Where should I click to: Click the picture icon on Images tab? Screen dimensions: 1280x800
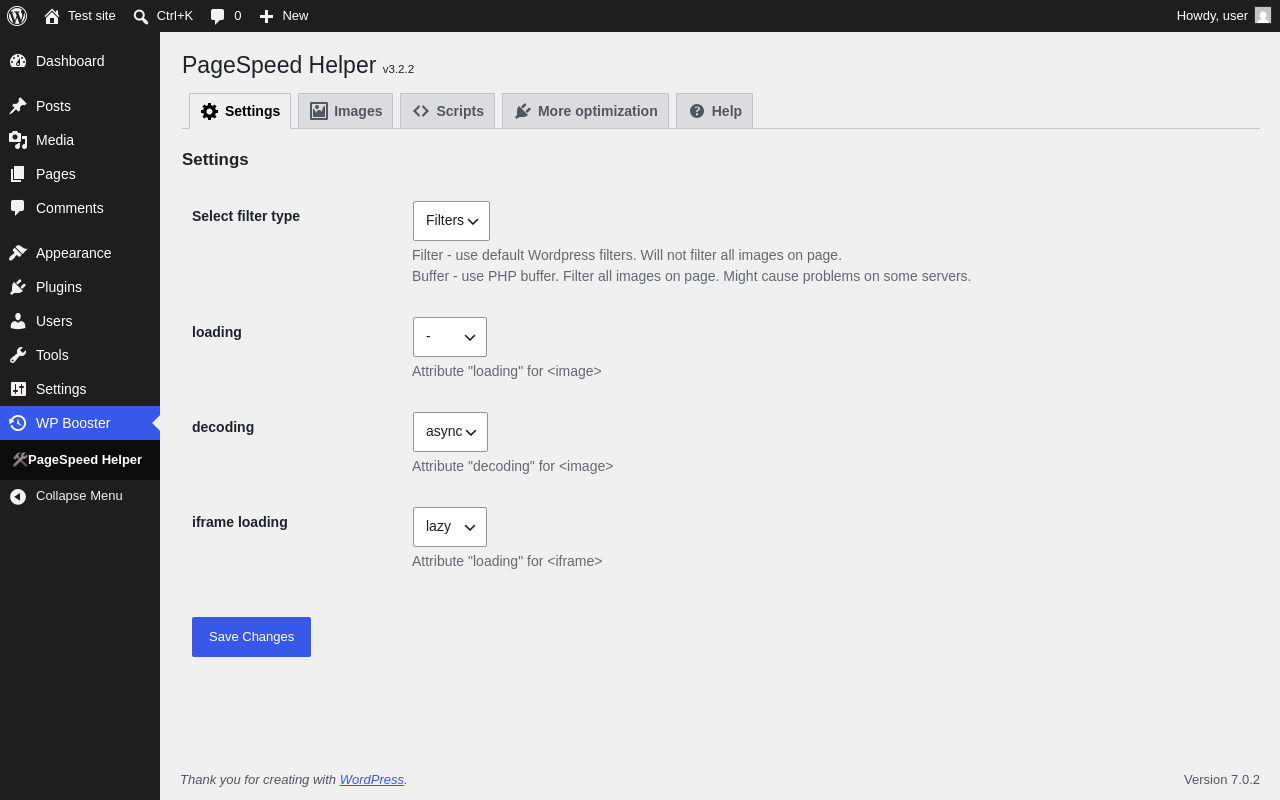[319, 111]
